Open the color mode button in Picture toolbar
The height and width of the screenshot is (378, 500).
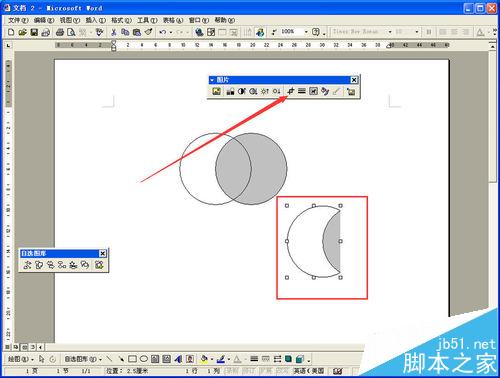tap(230, 91)
